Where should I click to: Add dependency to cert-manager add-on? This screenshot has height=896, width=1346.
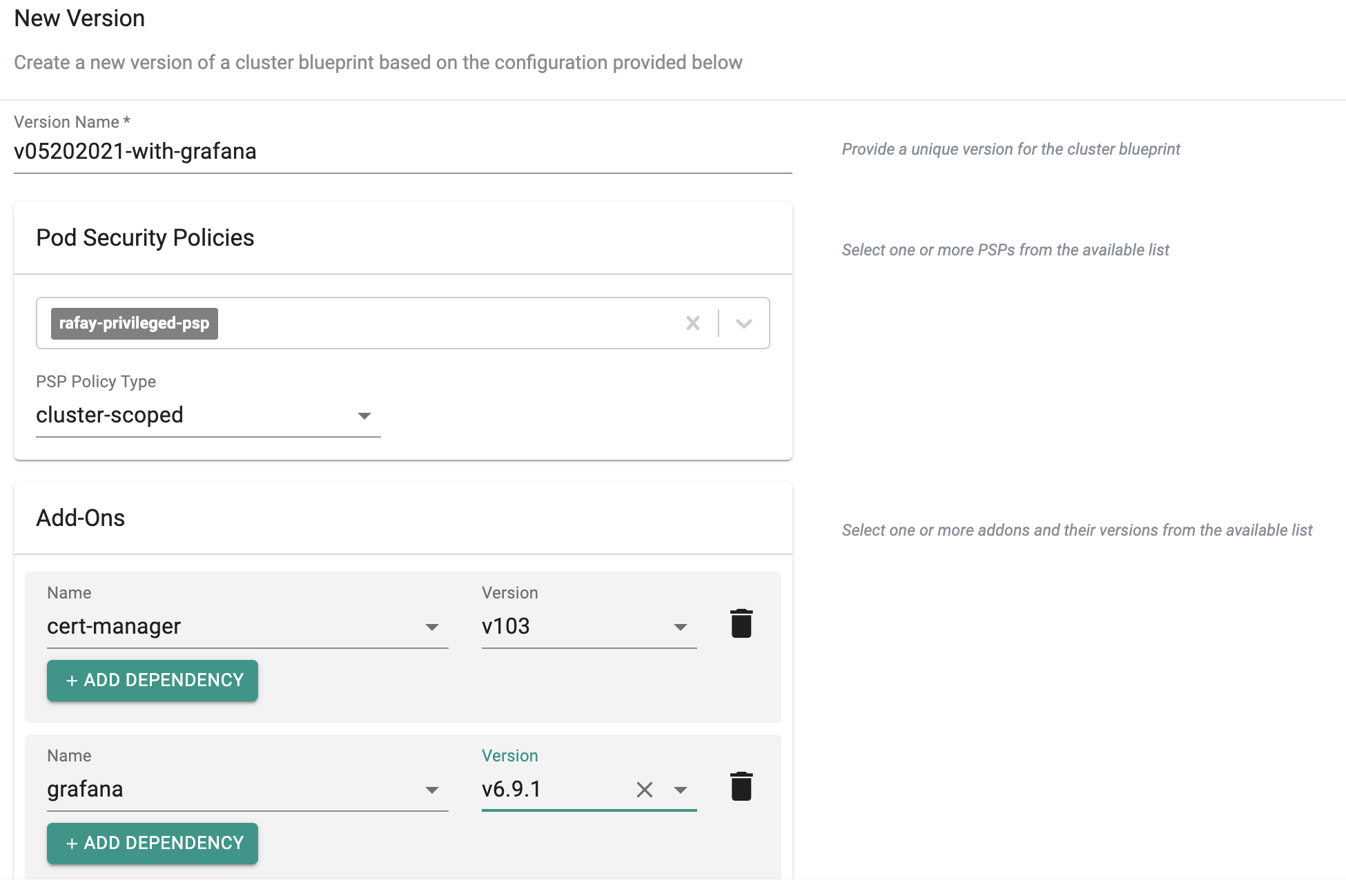click(x=153, y=680)
